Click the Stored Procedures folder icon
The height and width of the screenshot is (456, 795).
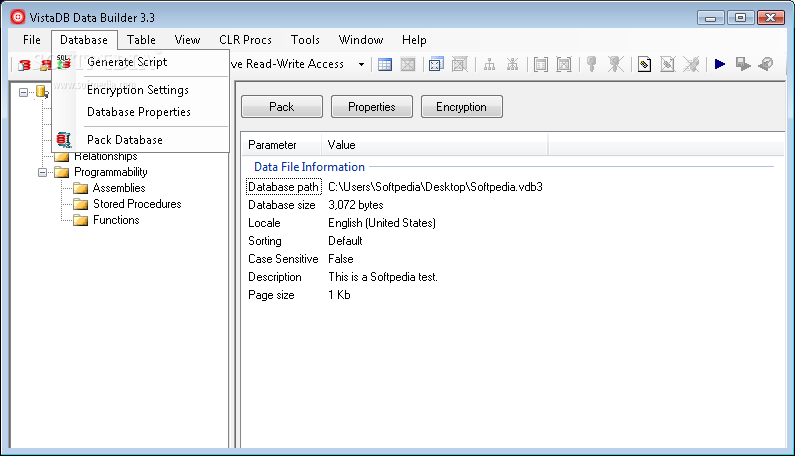[81, 204]
